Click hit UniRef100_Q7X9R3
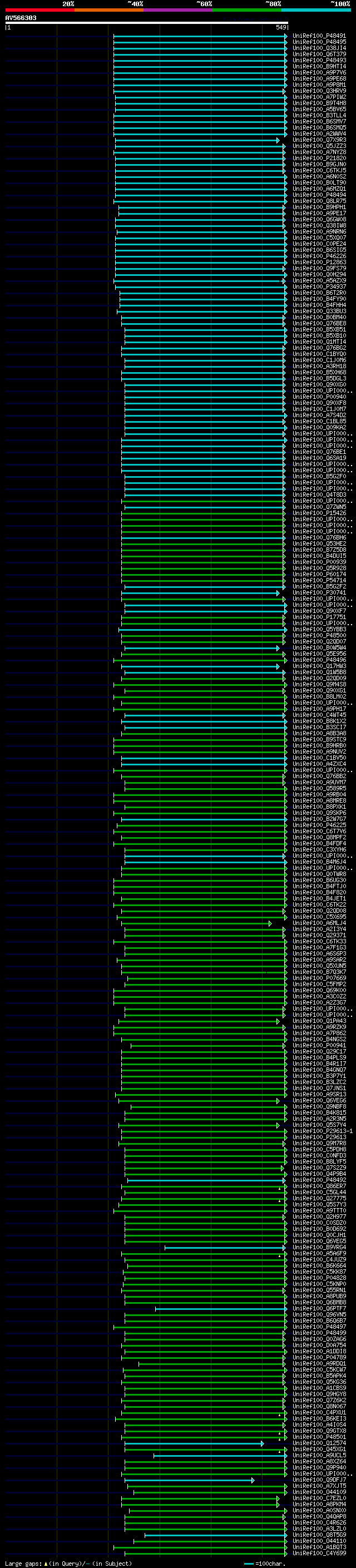The height and width of the screenshot is (1568, 356). [319, 140]
